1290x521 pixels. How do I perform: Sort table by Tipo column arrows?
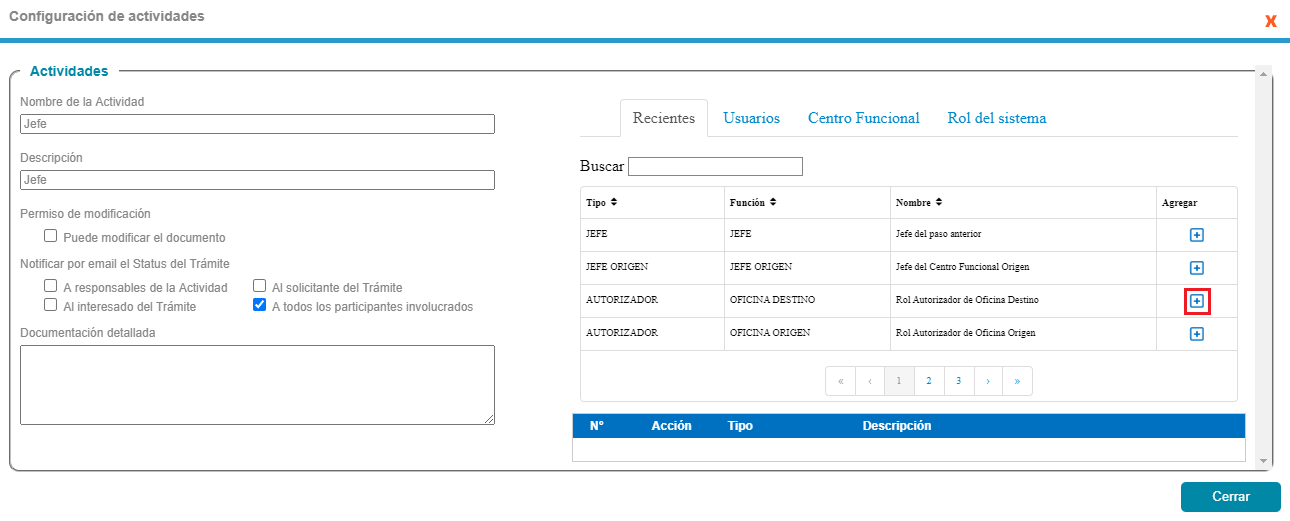(x=614, y=202)
